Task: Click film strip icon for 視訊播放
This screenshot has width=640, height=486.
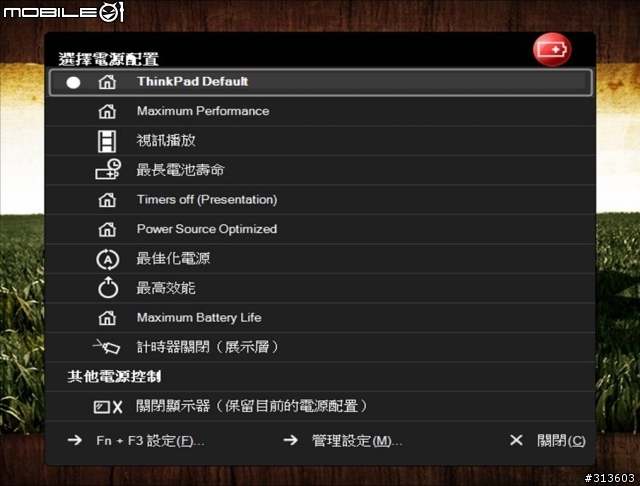Action: click(107, 141)
